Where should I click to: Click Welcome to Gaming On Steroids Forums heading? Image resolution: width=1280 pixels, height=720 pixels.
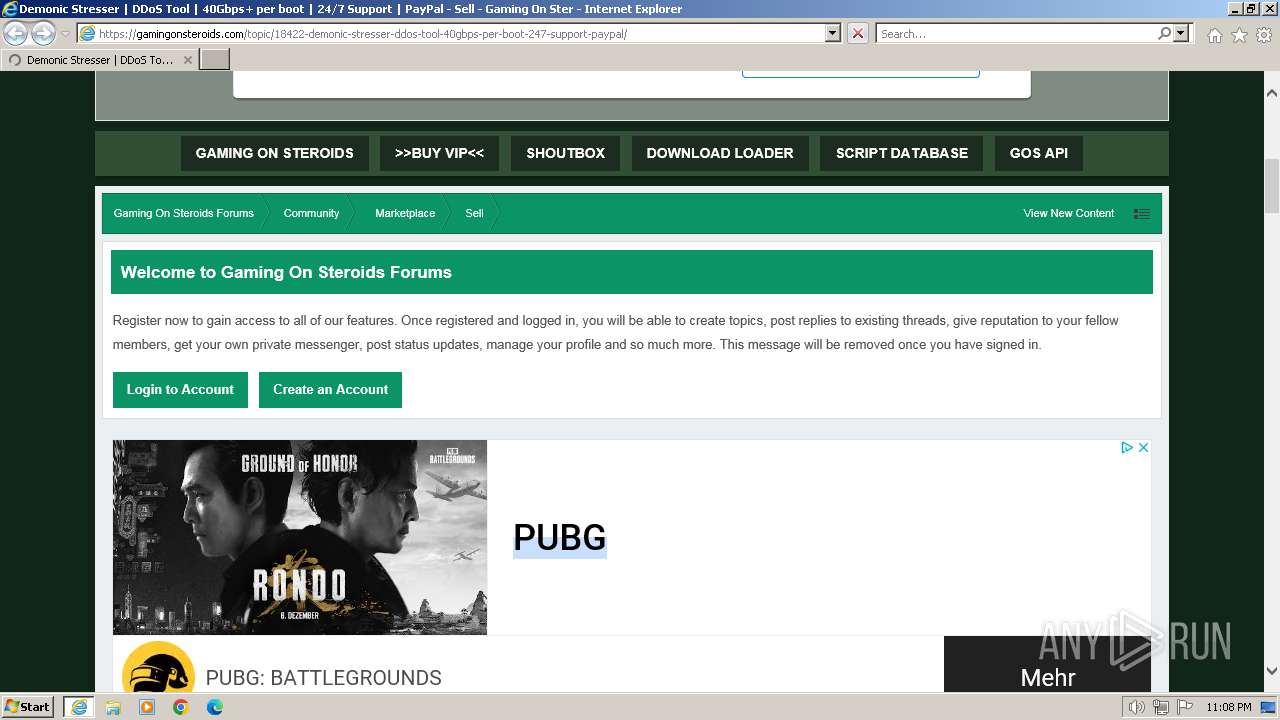tap(286, 272)
